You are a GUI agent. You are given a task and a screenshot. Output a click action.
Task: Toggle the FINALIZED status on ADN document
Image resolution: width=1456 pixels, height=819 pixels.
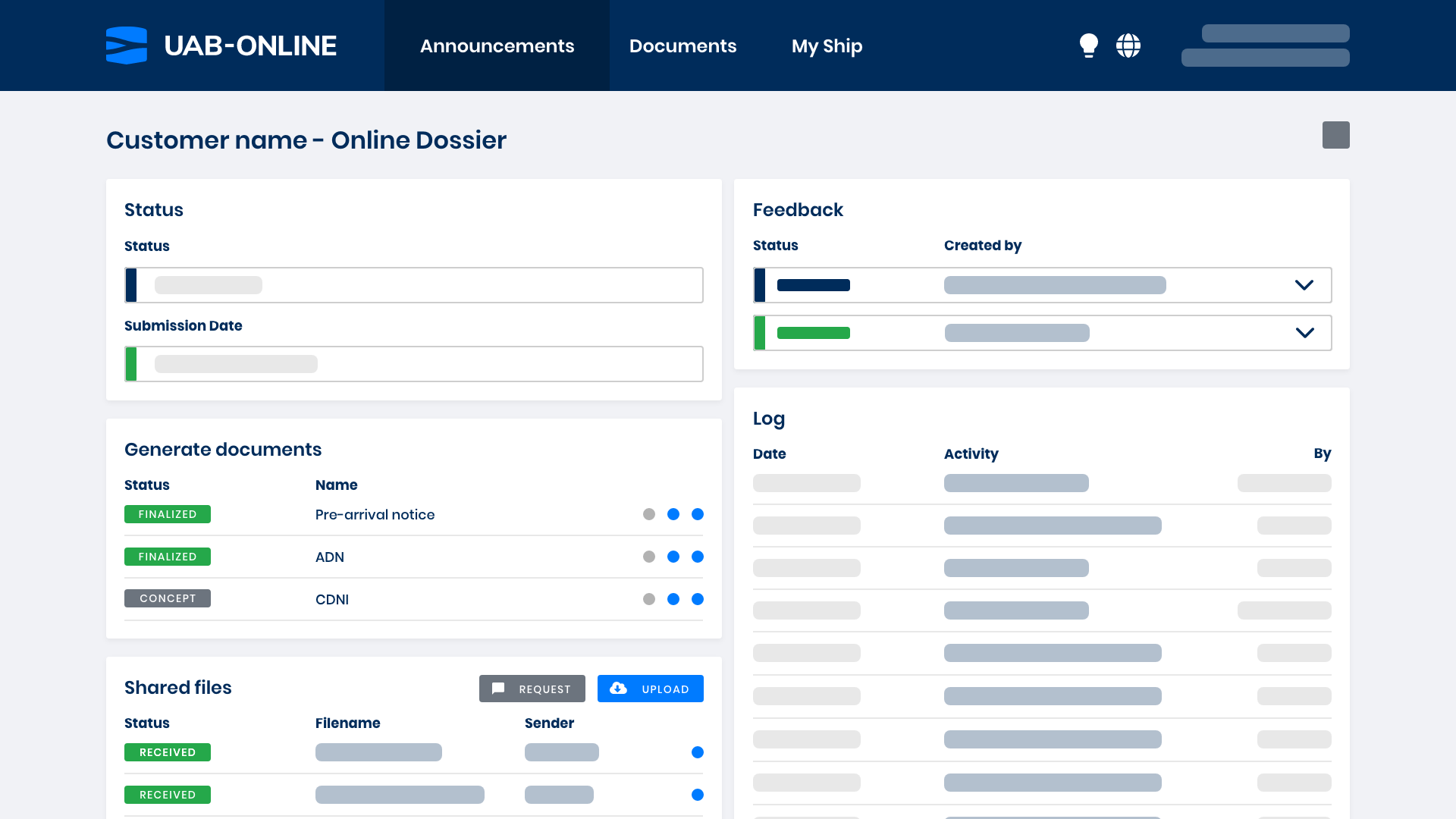pos(167,556)
